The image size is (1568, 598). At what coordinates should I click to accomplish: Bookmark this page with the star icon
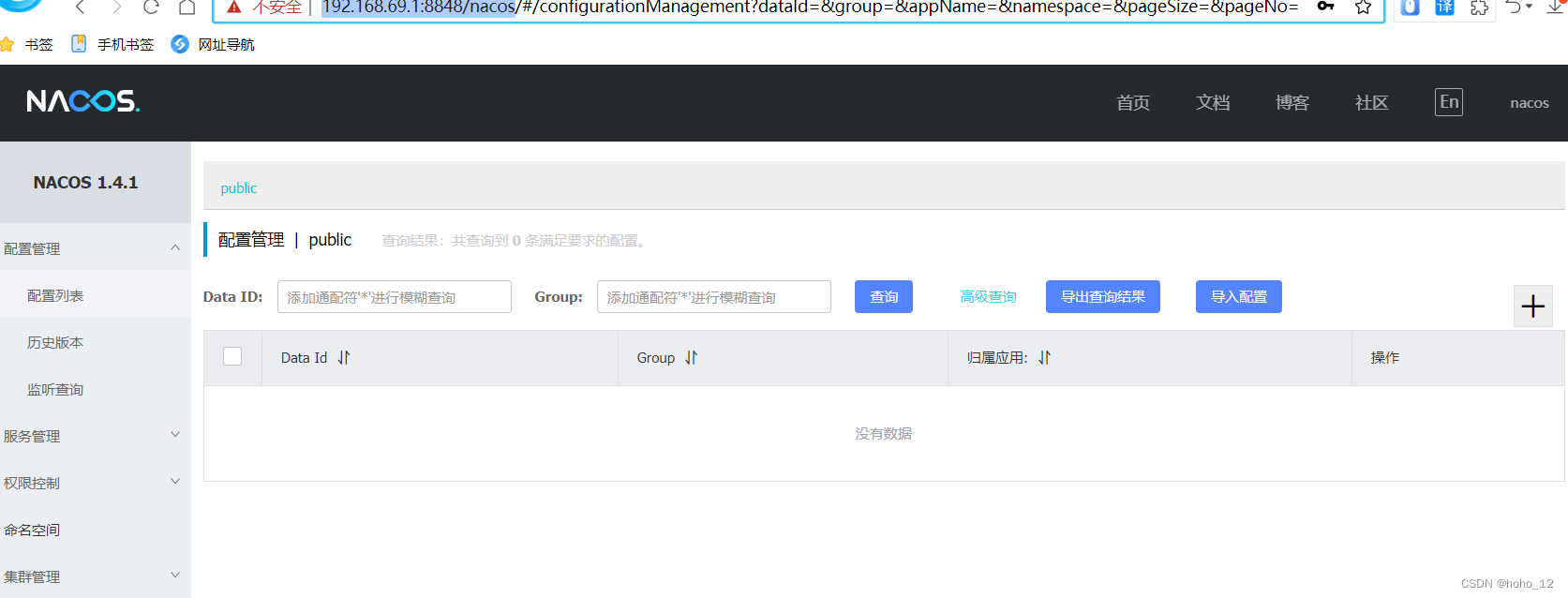1363,7
